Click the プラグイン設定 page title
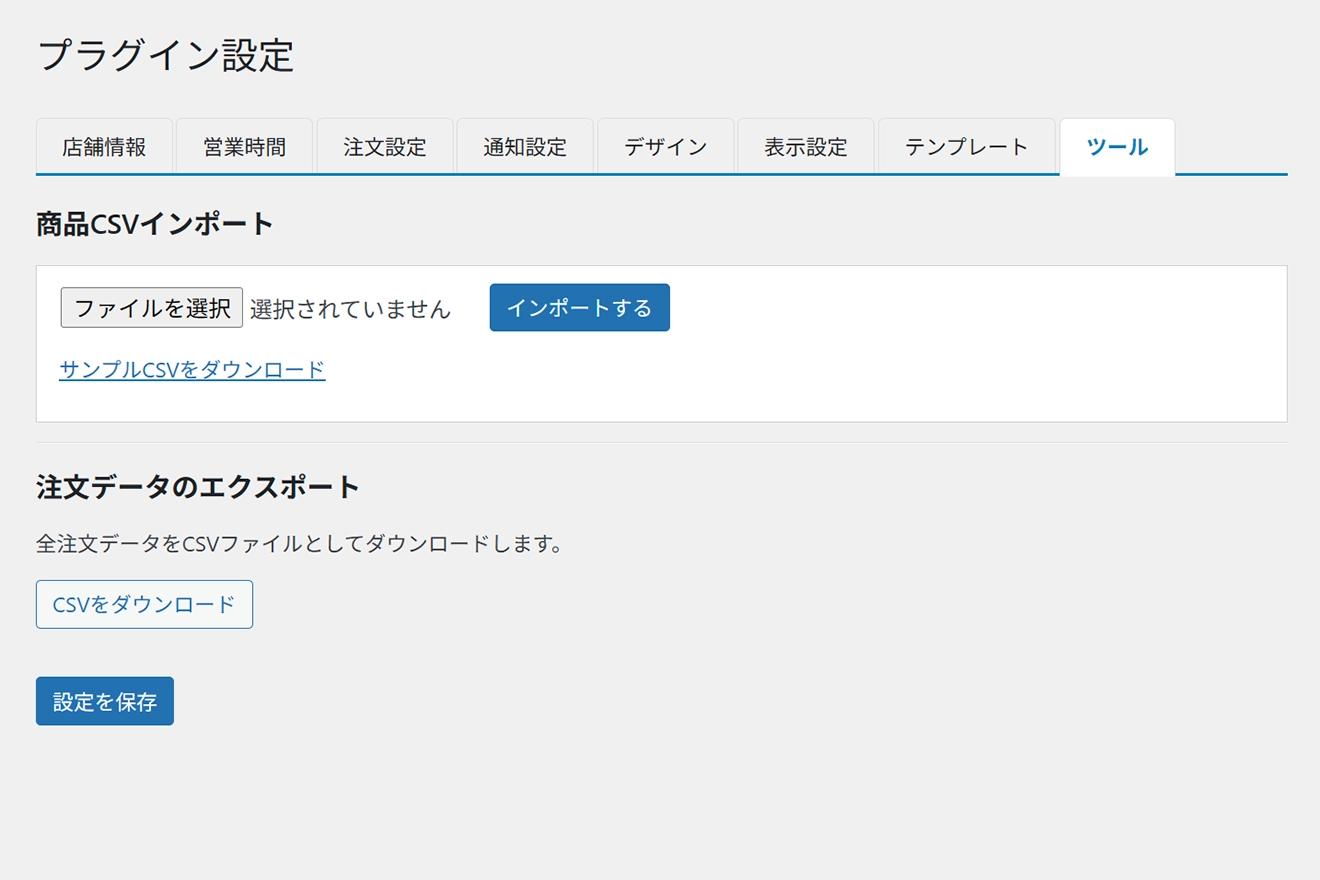 click(x=166, y=56)
